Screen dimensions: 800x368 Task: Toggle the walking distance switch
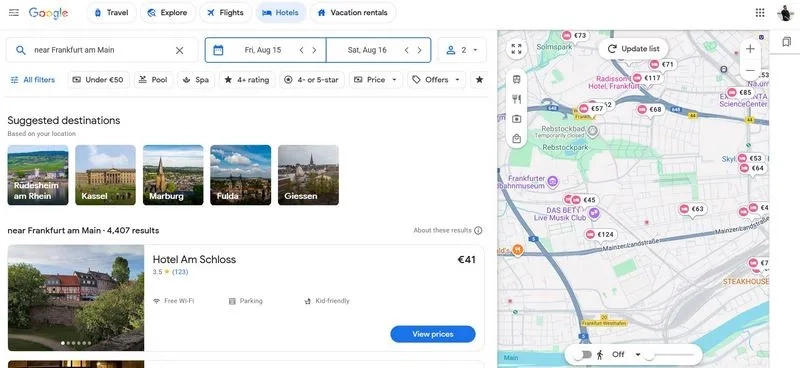582,354
